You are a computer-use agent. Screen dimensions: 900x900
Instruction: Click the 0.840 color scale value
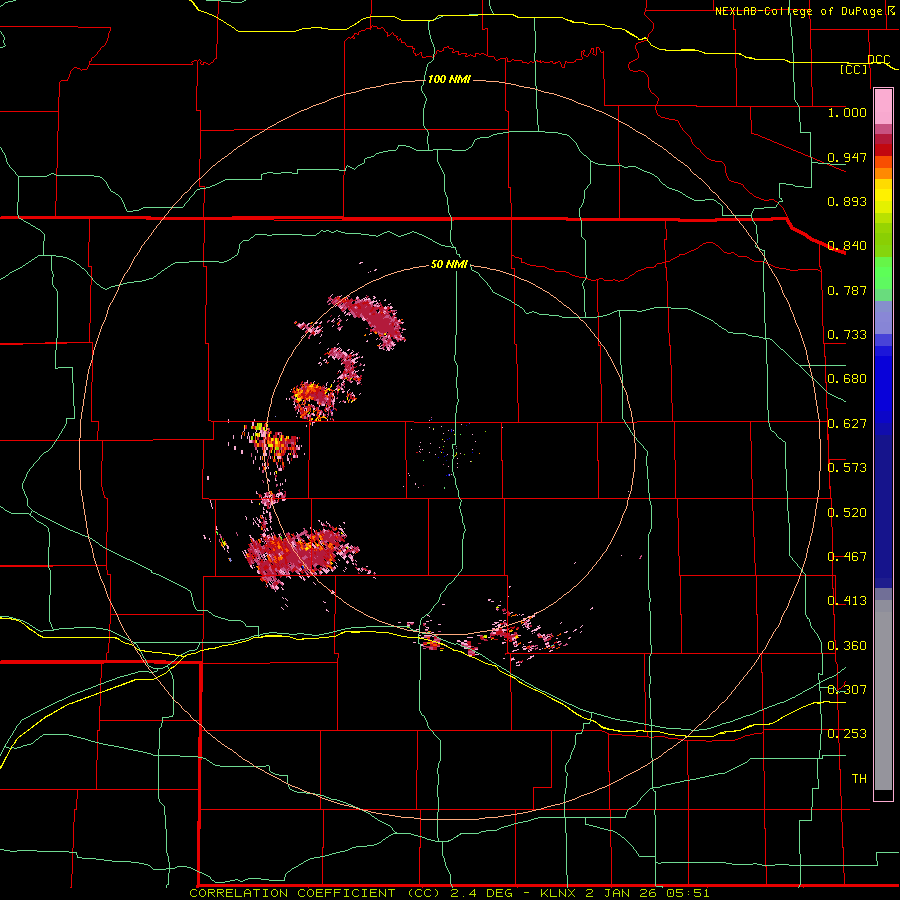point(847,246)
